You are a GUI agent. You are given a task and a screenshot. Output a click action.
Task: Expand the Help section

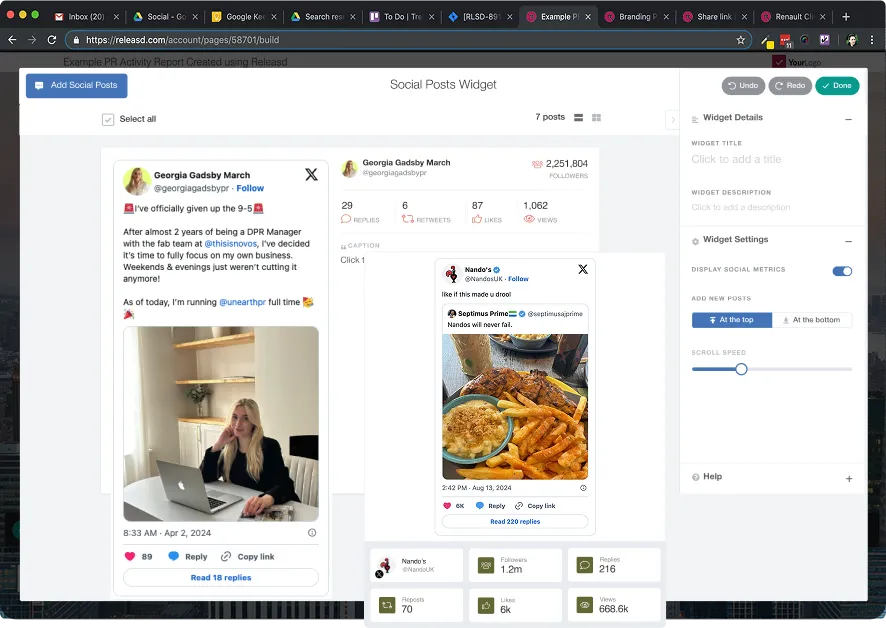pyautogui.click(x=848, y=476)
